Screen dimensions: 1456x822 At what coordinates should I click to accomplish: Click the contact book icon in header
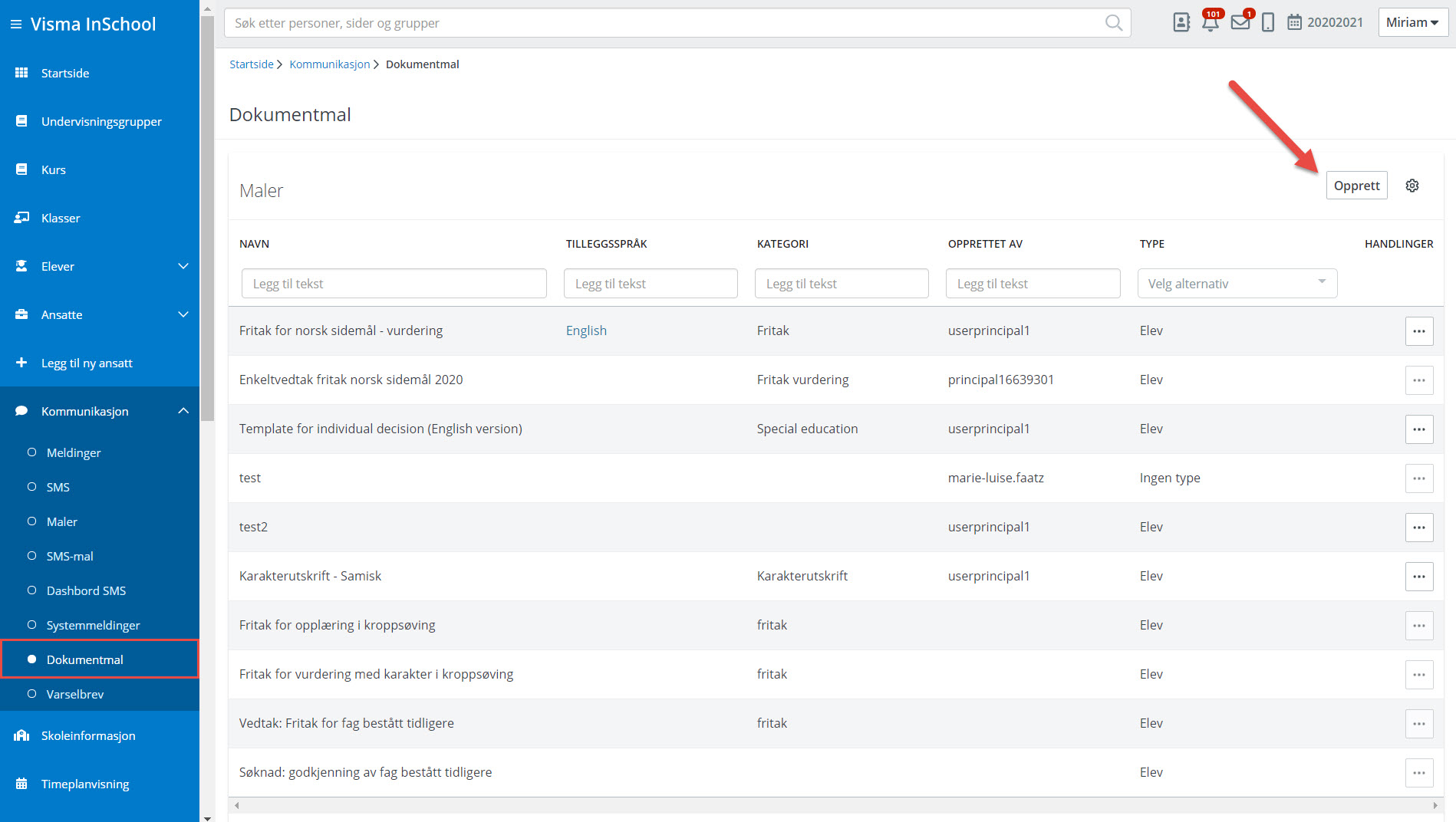(1181, 22)
